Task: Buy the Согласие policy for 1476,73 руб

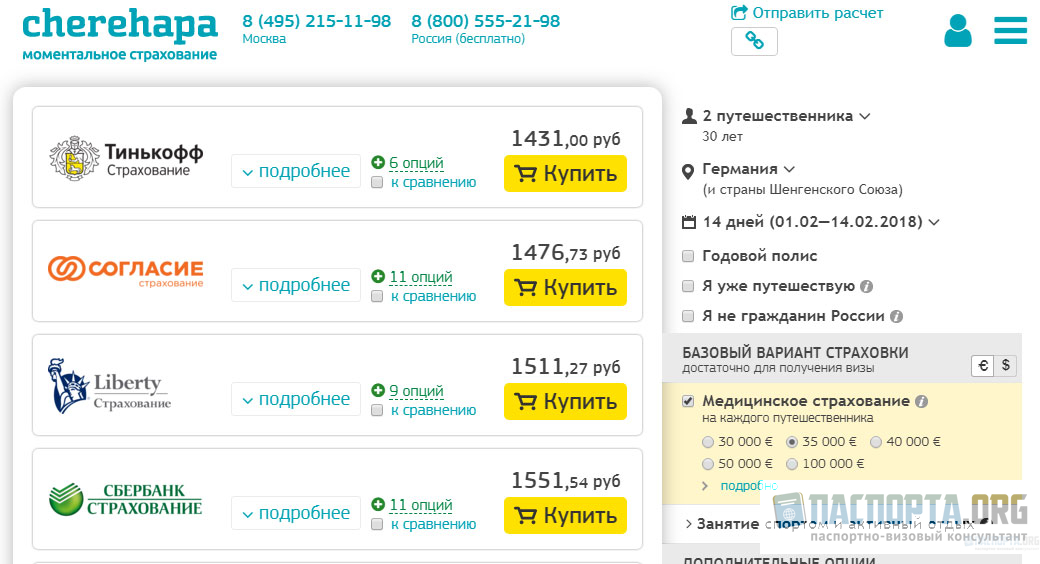Action: point(565,288)
